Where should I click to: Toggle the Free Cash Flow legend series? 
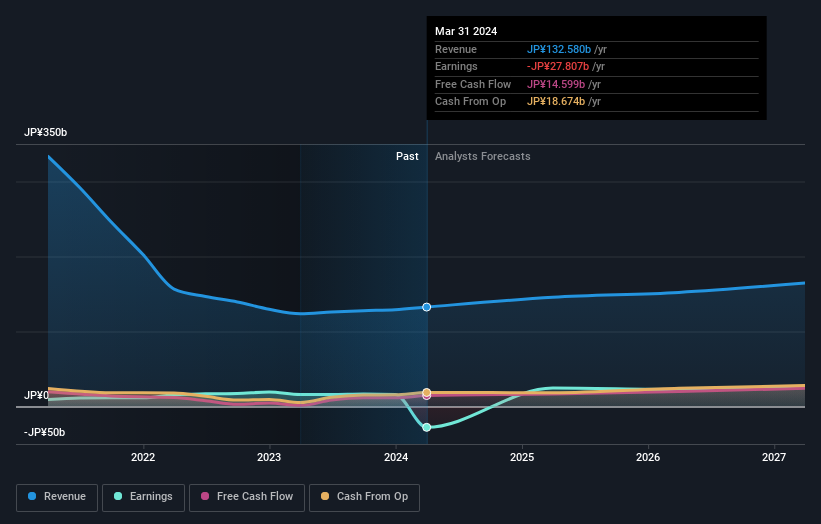(x=247, y=497)
